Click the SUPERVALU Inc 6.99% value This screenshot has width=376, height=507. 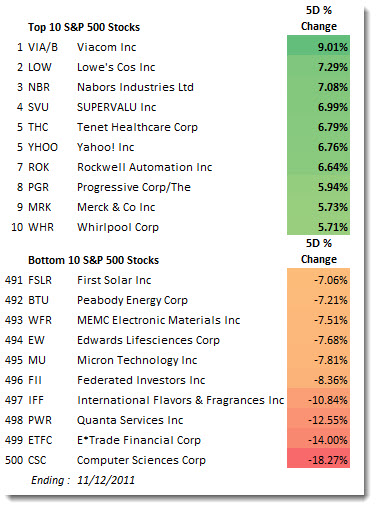tap(318, 107)
